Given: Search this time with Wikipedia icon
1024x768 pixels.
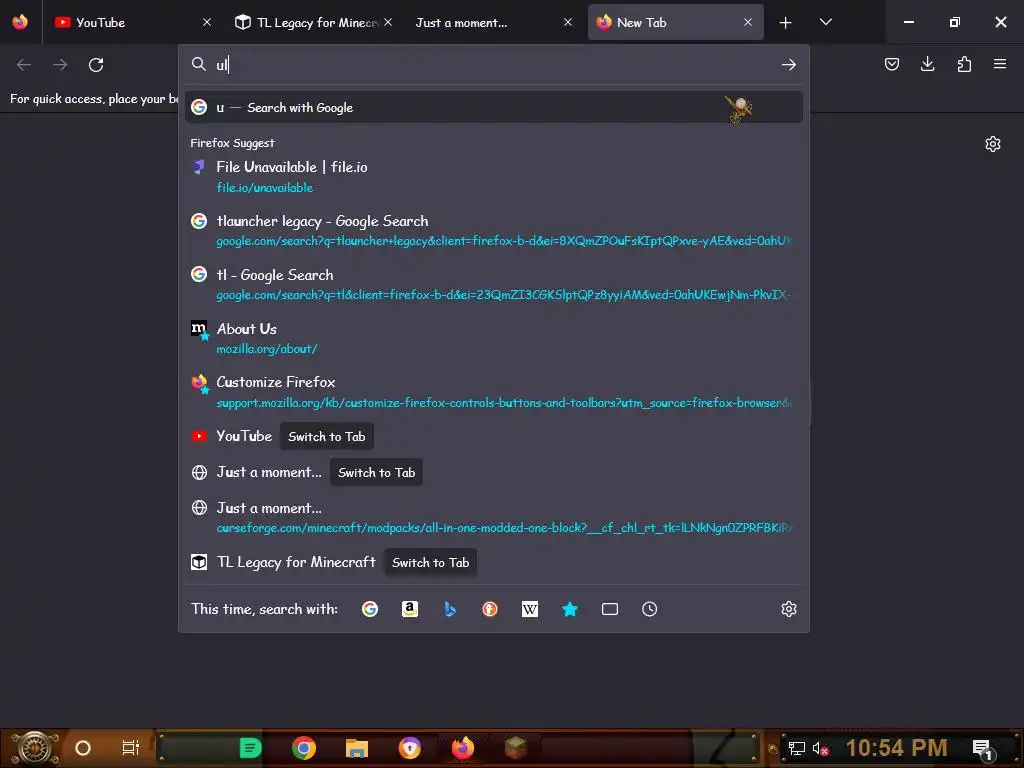Looking at the screenshot, I should pyautogui.click(x=530, y=609).
